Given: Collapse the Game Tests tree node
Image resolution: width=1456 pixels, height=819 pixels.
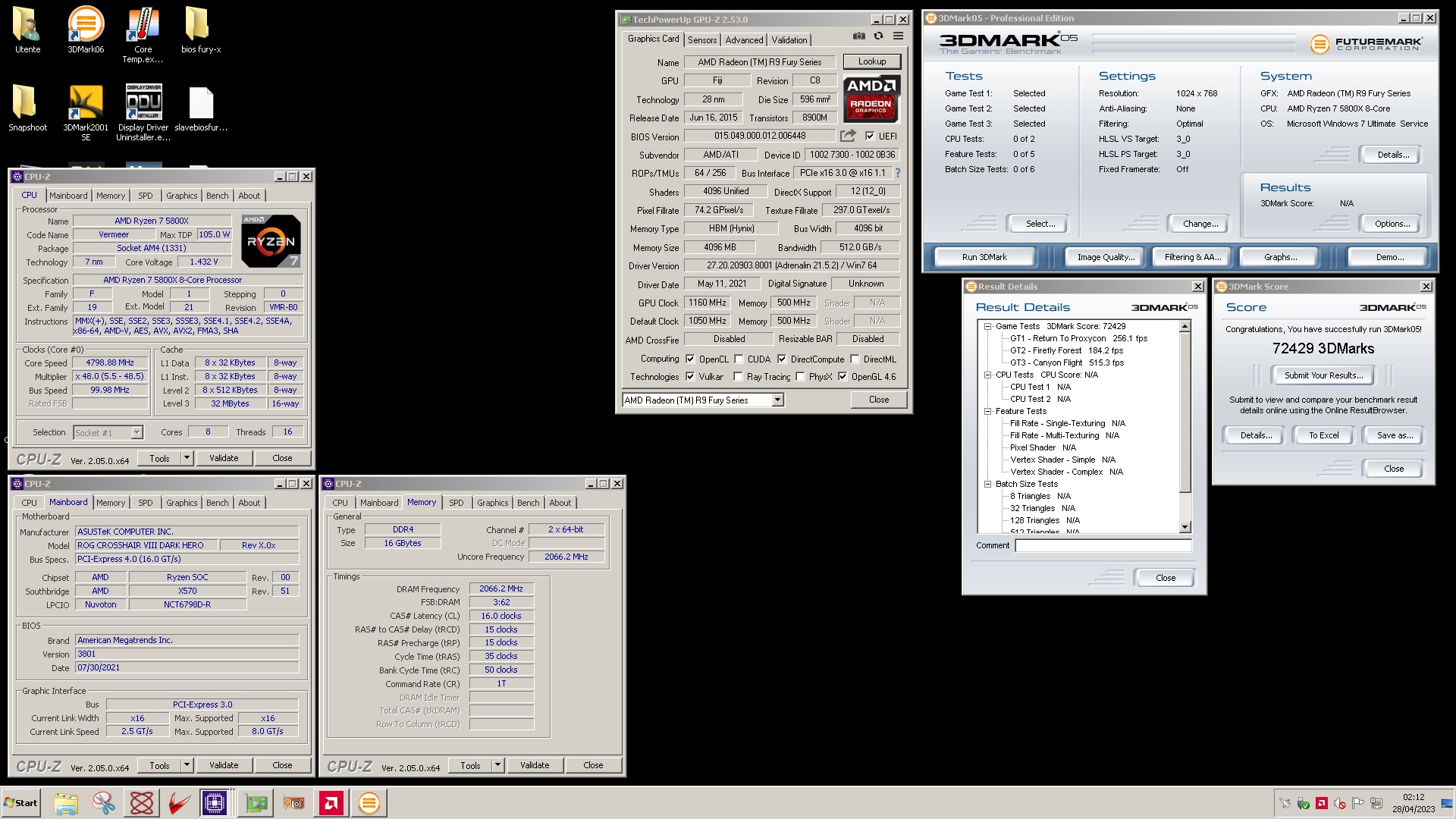Looking at the screenshot, I should 987,326.
